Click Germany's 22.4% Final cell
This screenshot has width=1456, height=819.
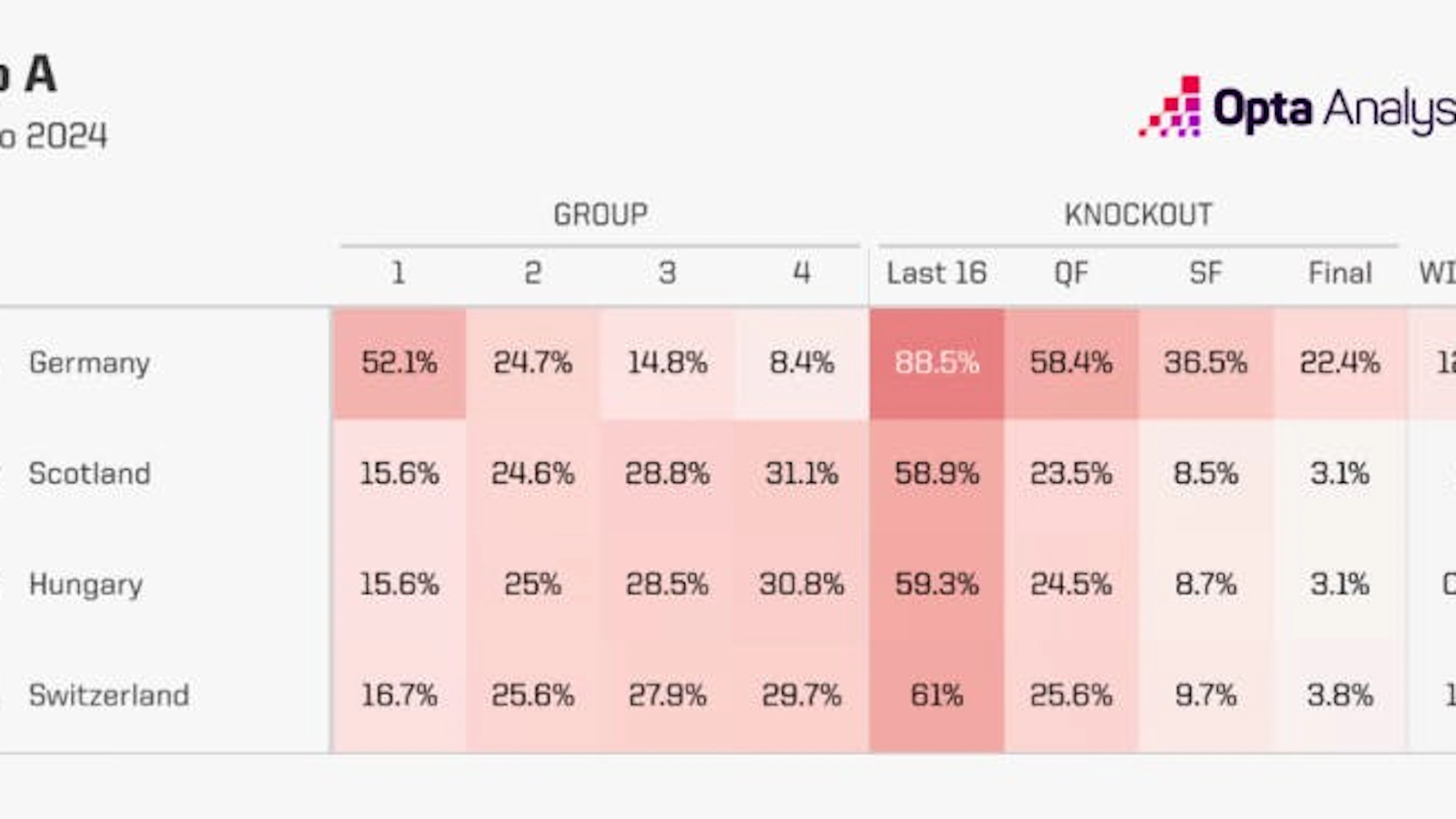(1340, 364)
